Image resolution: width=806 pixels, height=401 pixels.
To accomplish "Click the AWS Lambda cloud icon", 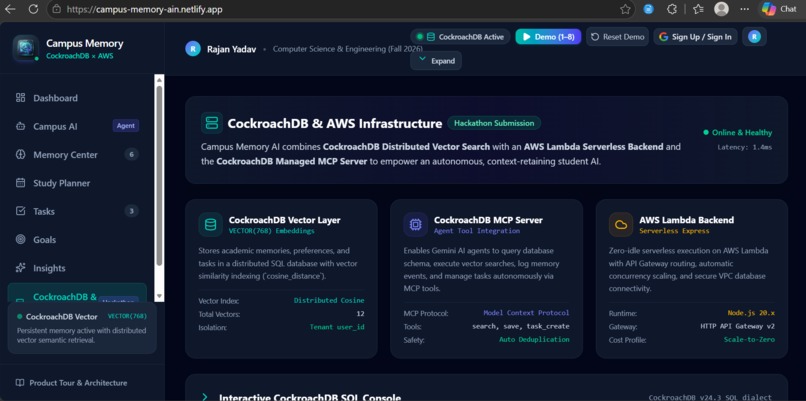I will [621, 225].
